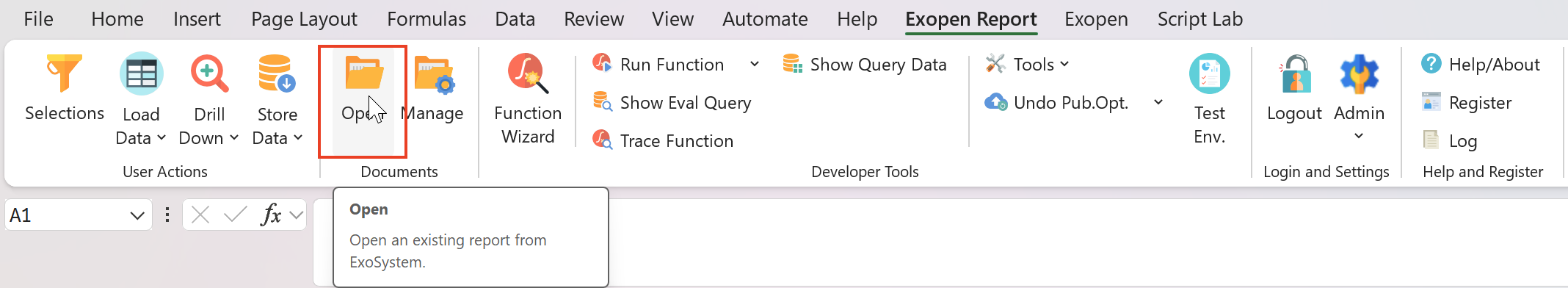Click the formula confirm checkmark icon
Viewport: 1568px width, 288px height.
coord(236,215)
